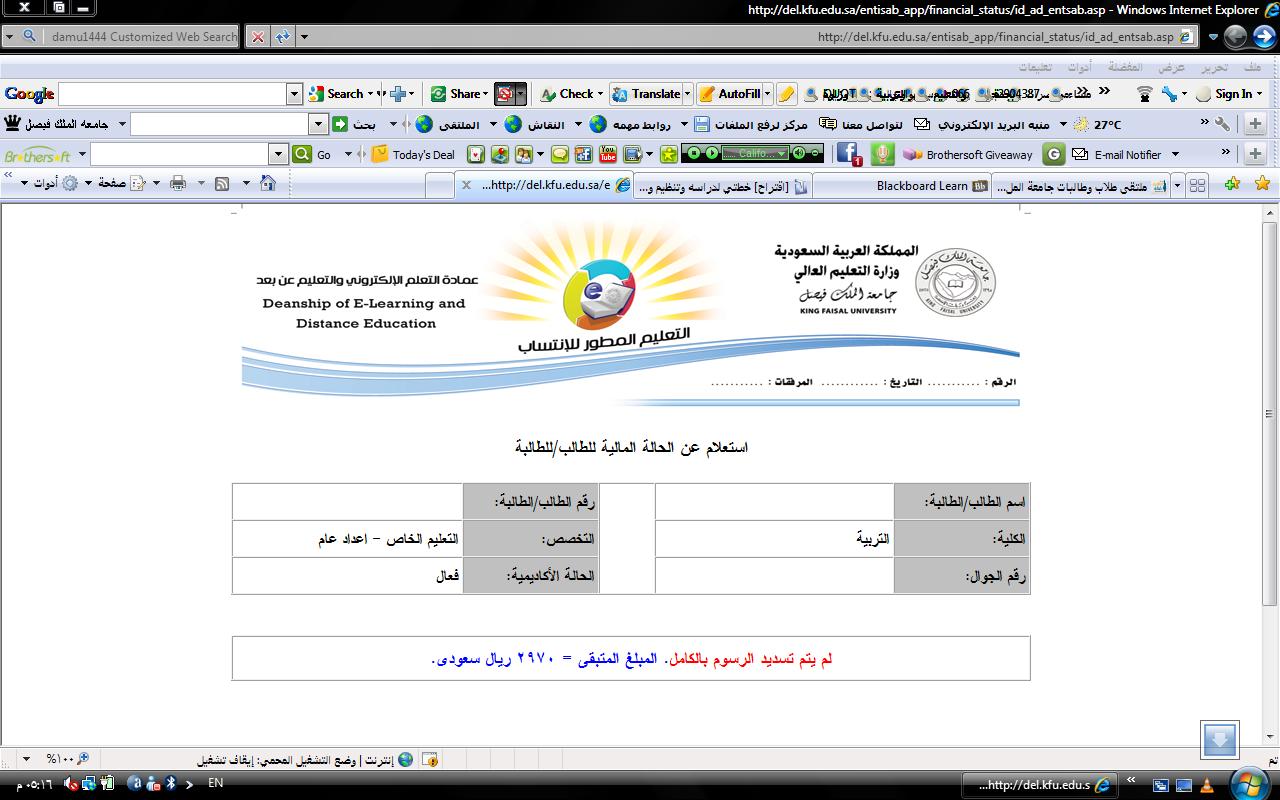Click the Quick Tabs grid icon
The height and width of the screenshot is (800, 1280).
[x=1198, y=185]
